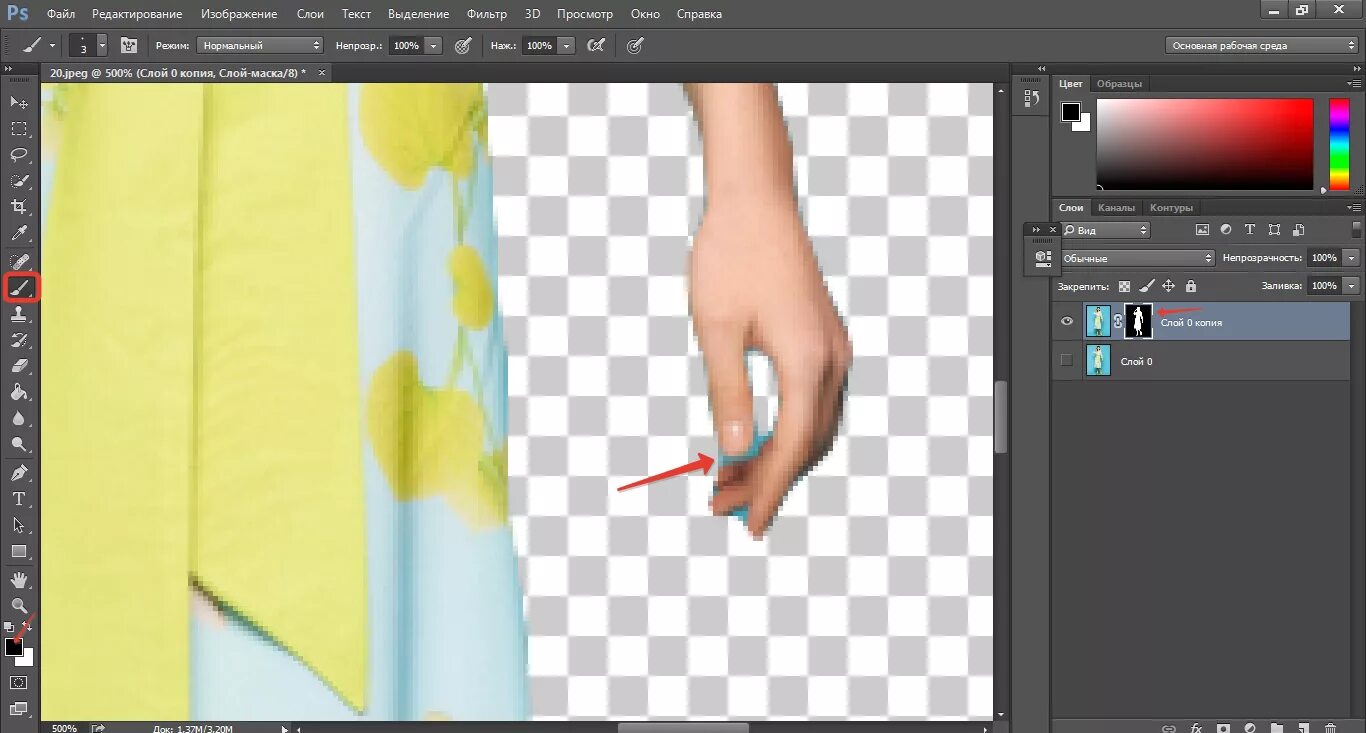Click the link layers icon at panel bottom
The height and width of the screenshot is (733, 1366).
(1168, 728)
